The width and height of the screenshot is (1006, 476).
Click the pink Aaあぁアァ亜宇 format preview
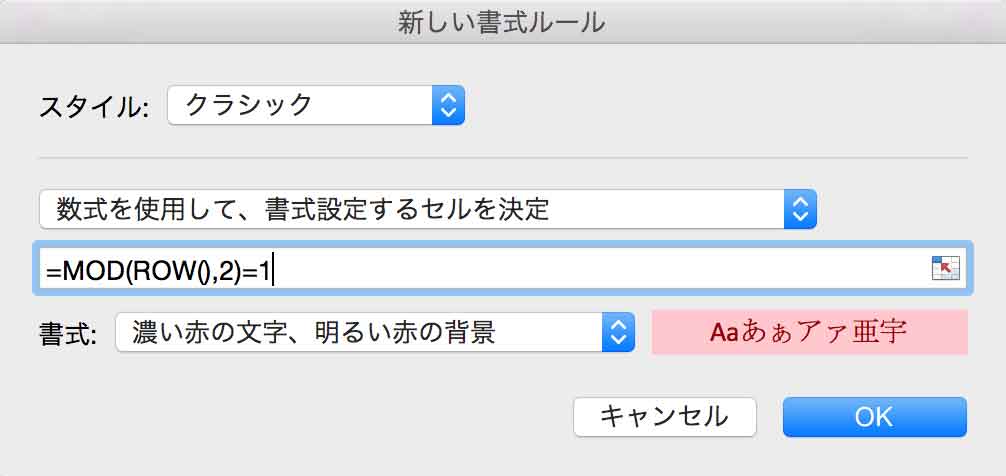click(809, 332)
